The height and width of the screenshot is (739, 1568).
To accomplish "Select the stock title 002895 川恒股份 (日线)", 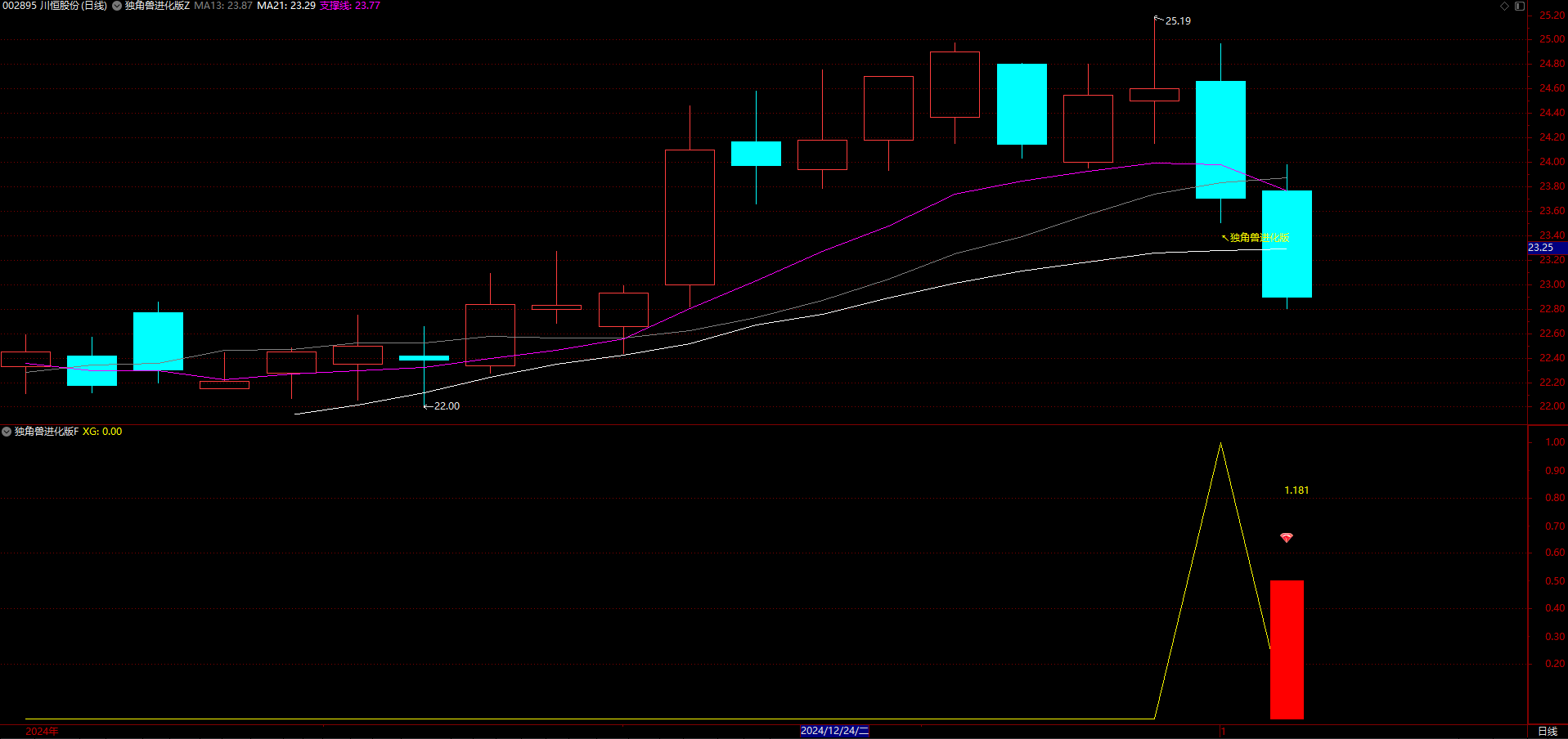I will 55,6.
